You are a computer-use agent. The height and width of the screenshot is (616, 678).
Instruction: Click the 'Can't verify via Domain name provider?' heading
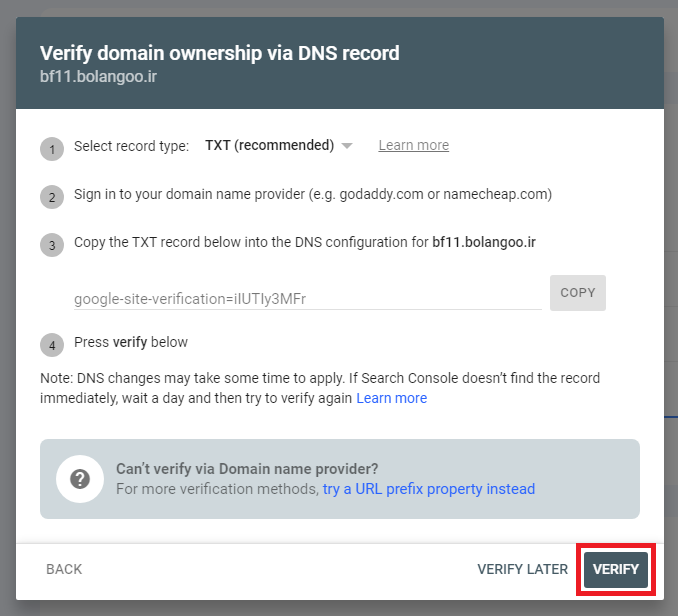[x=247, y=469]
